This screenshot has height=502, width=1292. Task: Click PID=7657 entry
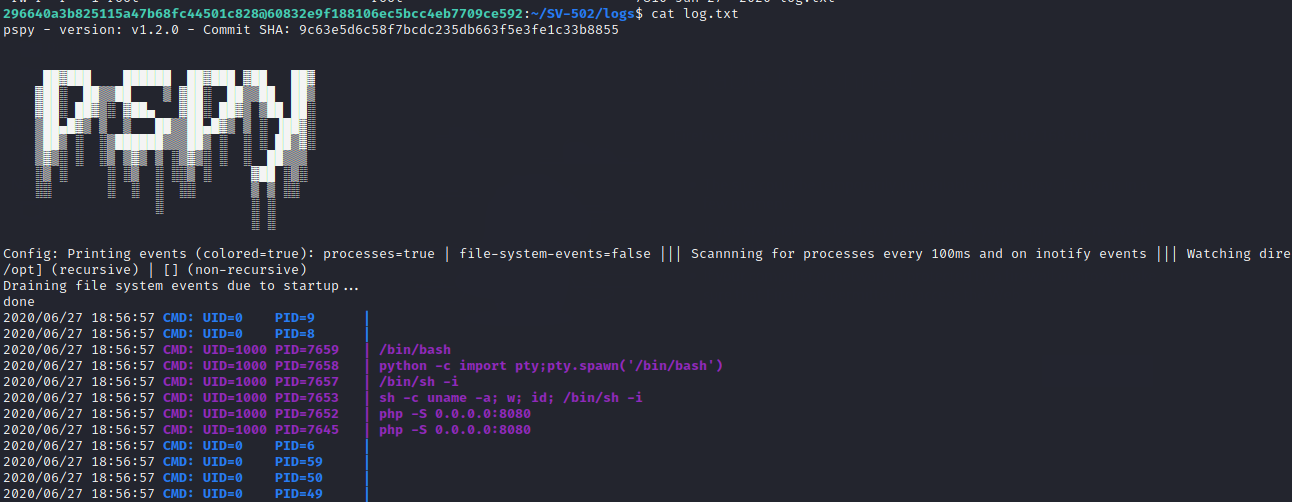(307, 382)
